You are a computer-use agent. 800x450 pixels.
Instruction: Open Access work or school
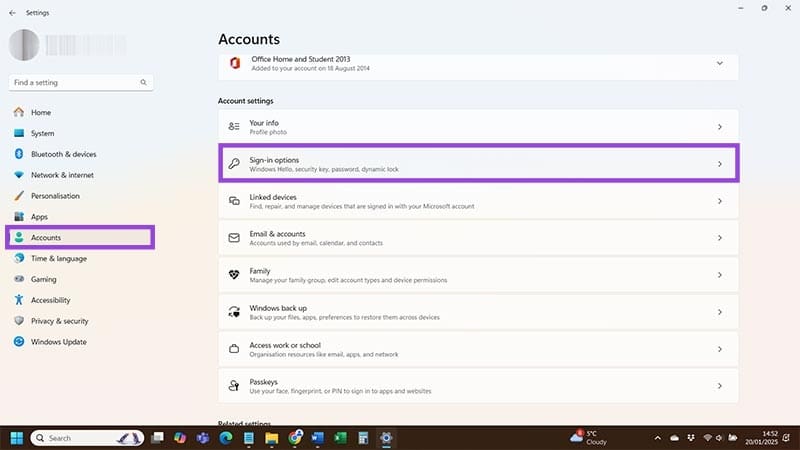pos(478,349)
